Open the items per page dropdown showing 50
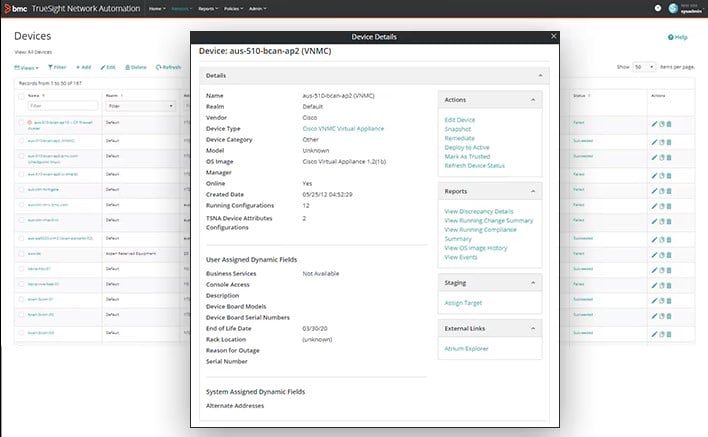This screenshot has height=437, width=708. click(x=644, y=67)
